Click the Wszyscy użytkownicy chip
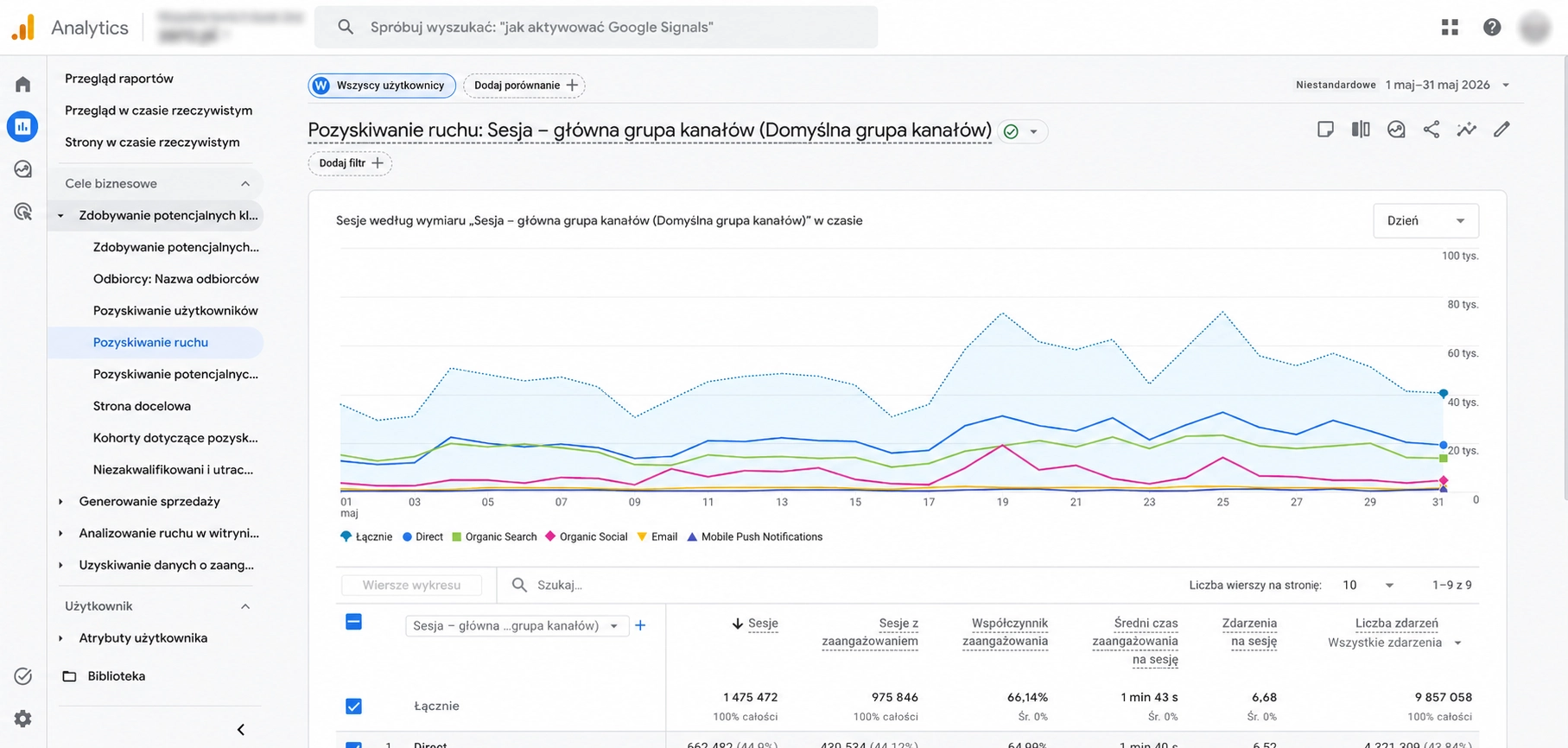 point(382,86)
